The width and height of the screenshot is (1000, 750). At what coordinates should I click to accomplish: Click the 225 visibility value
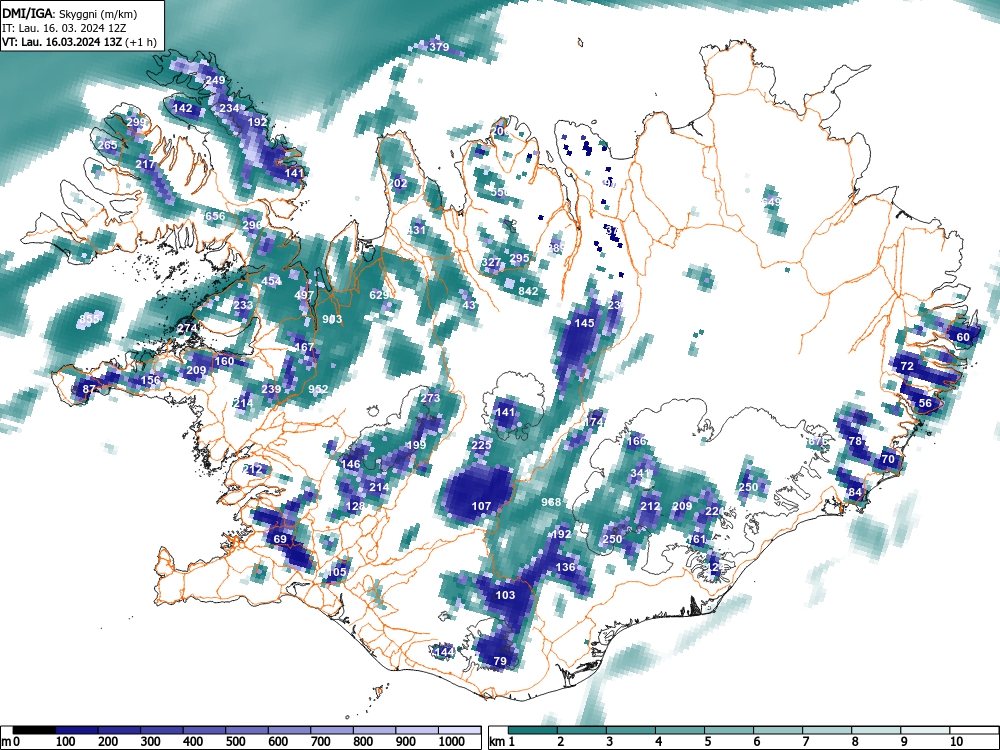coord(482,445)
